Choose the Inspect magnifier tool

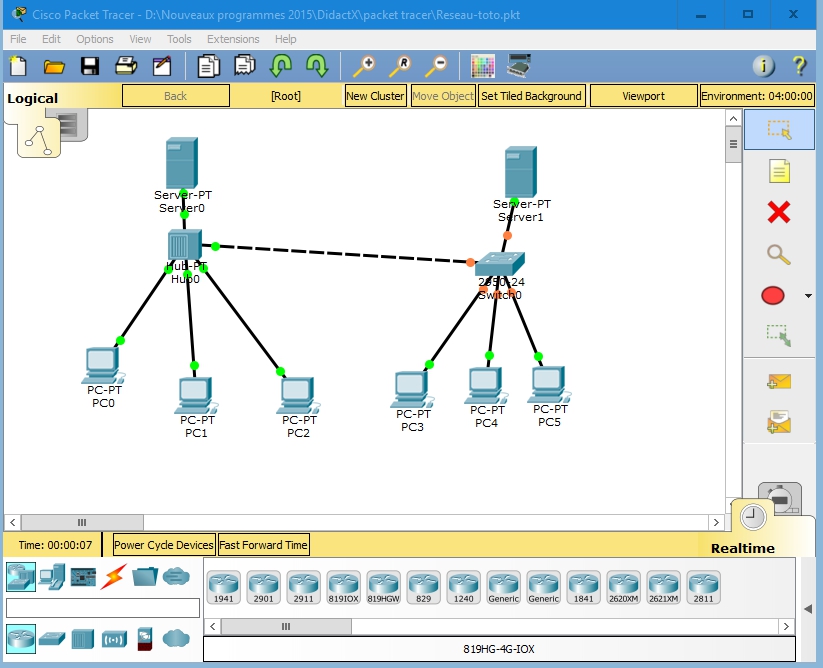(779, 255)
